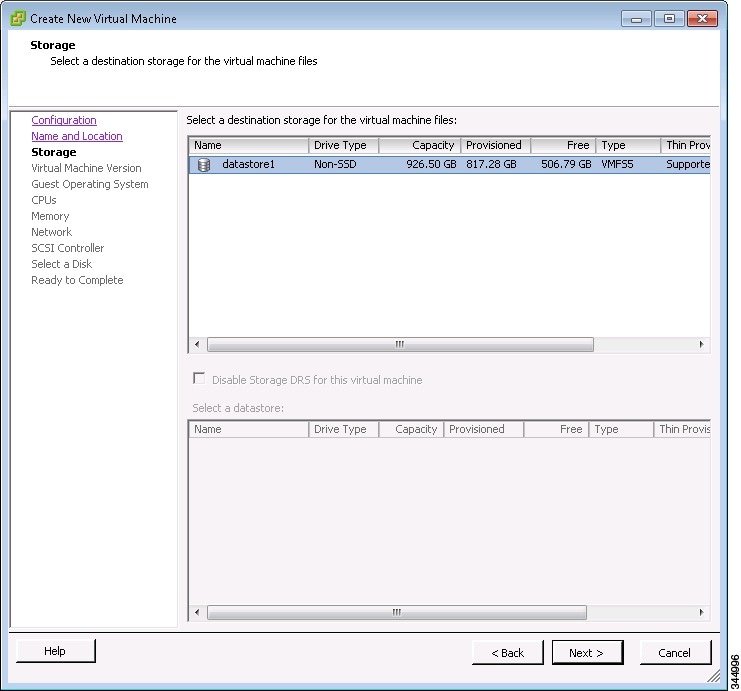Viewport: 741px width, 691px height.
Task: Sort upper table by Type column
Action: tap(628, 145)
